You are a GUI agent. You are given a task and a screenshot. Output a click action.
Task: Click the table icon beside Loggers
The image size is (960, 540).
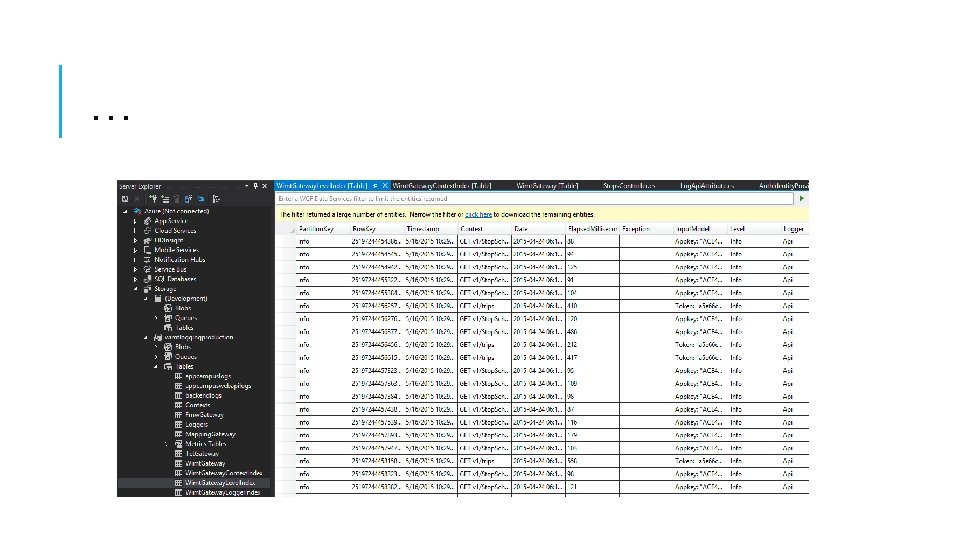178,424
